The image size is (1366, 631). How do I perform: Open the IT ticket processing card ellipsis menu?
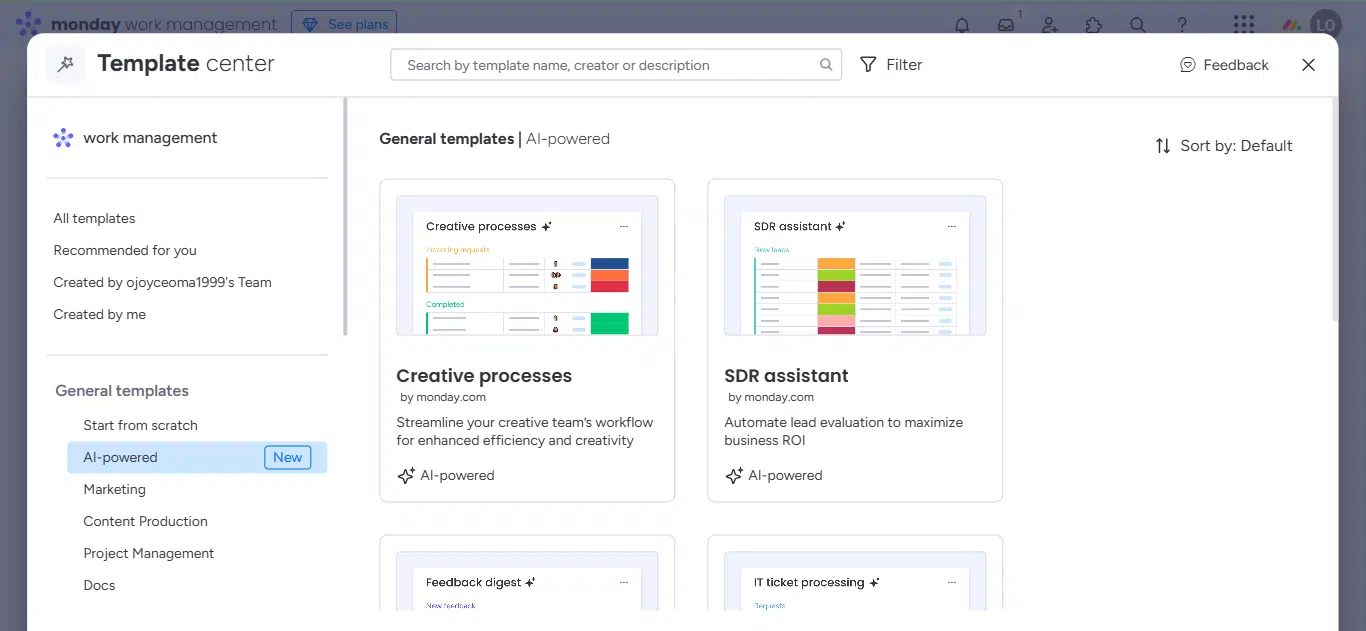click(x=952, y=582)
